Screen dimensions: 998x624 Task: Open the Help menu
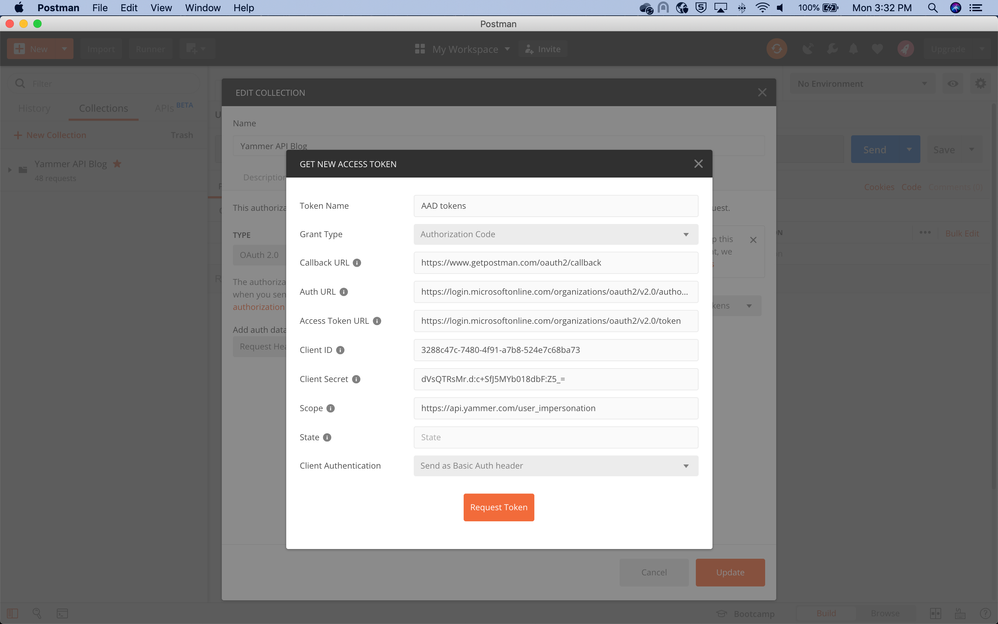(244, 8)
